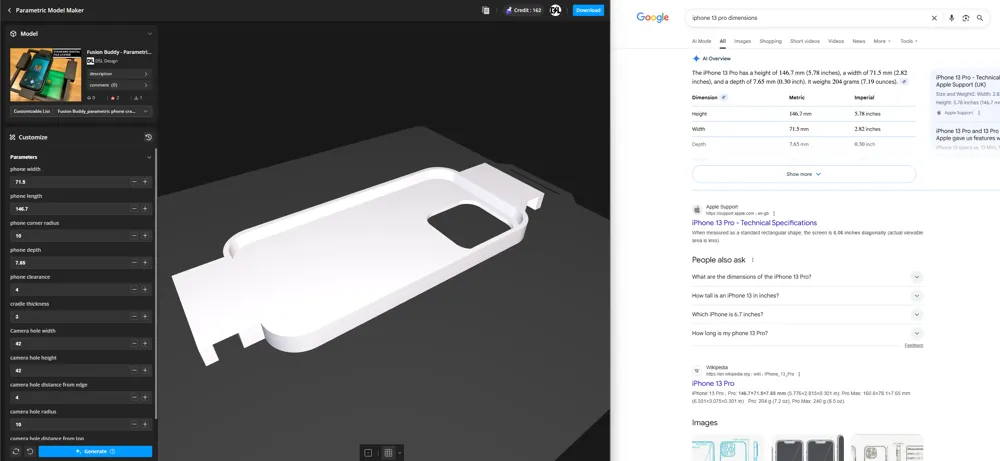Viewport: 1000px width, 461px height.
Task: Decrease phone corner radius value
Action: click(x=134, y=236)
